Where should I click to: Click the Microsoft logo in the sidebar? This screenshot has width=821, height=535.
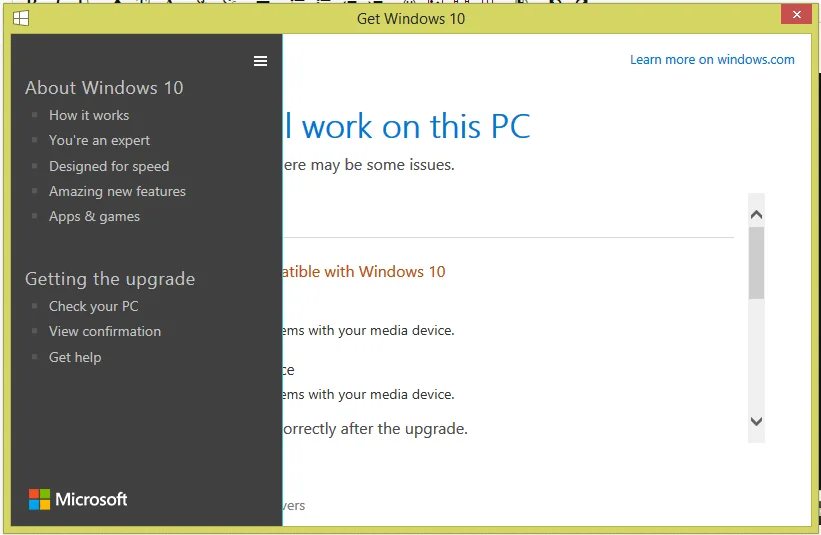78,499
